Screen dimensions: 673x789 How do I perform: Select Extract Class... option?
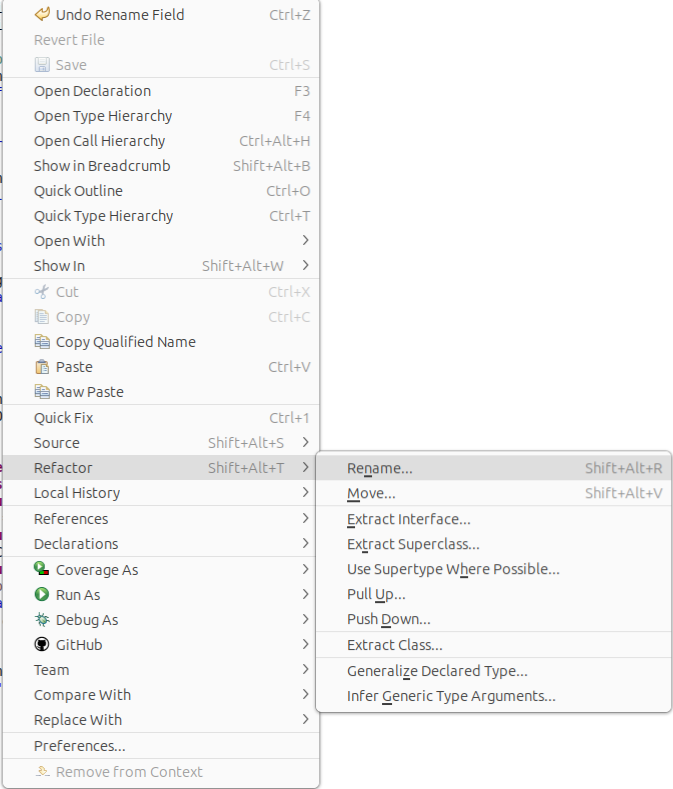tap(395, 645)
